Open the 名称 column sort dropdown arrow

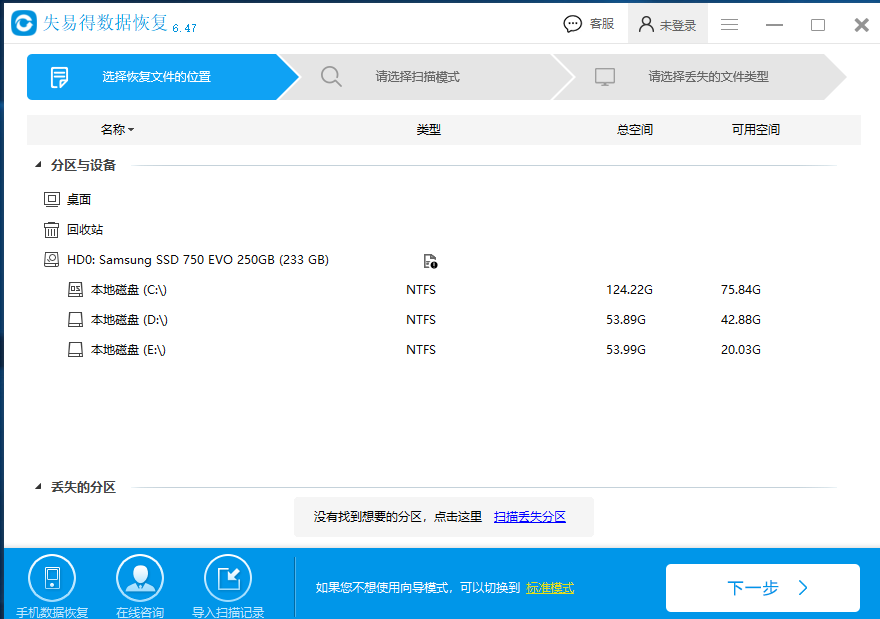(131, 130)
